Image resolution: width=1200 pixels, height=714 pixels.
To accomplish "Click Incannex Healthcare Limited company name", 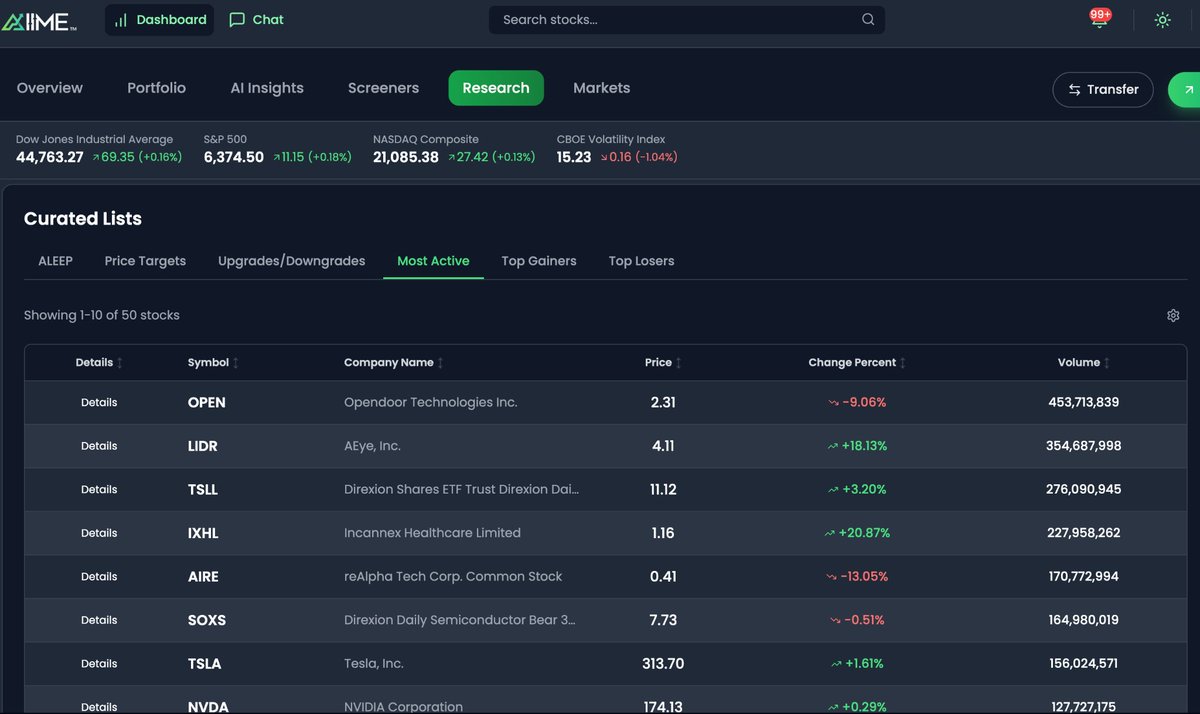I will [432, 533].
